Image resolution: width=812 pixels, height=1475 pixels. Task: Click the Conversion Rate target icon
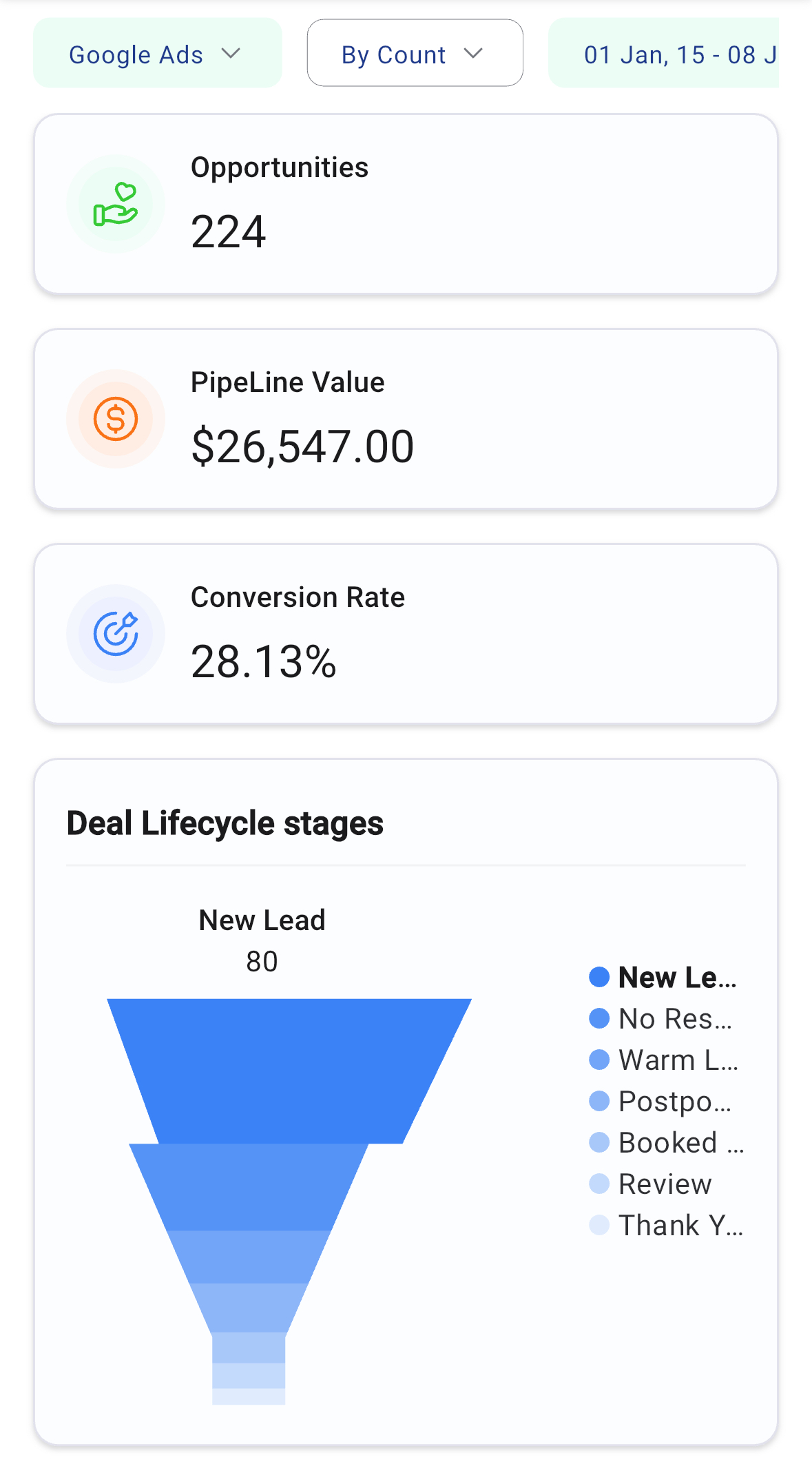tap(116, 634)
